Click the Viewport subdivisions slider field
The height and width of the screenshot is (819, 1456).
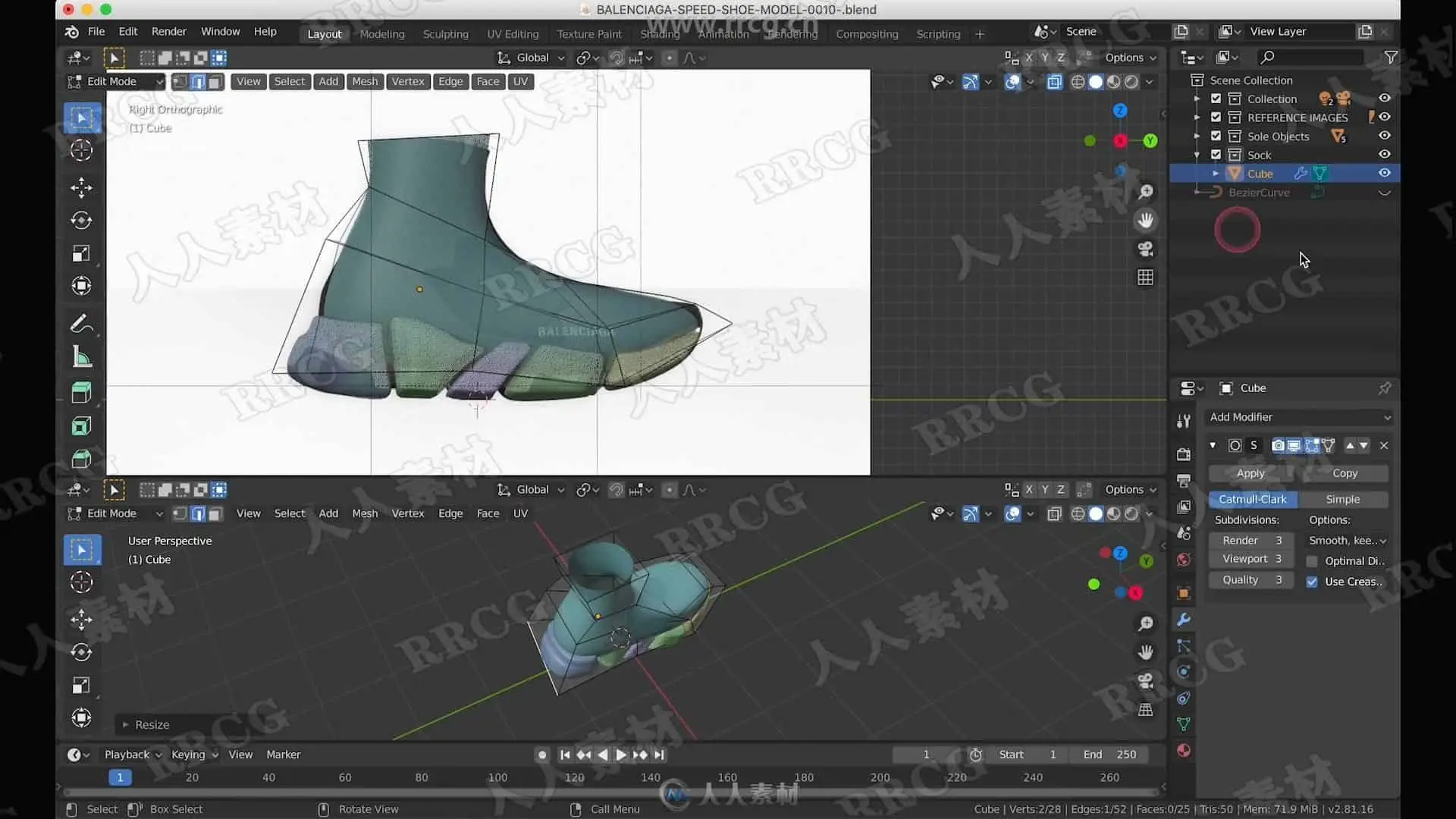click(1251, 559)
